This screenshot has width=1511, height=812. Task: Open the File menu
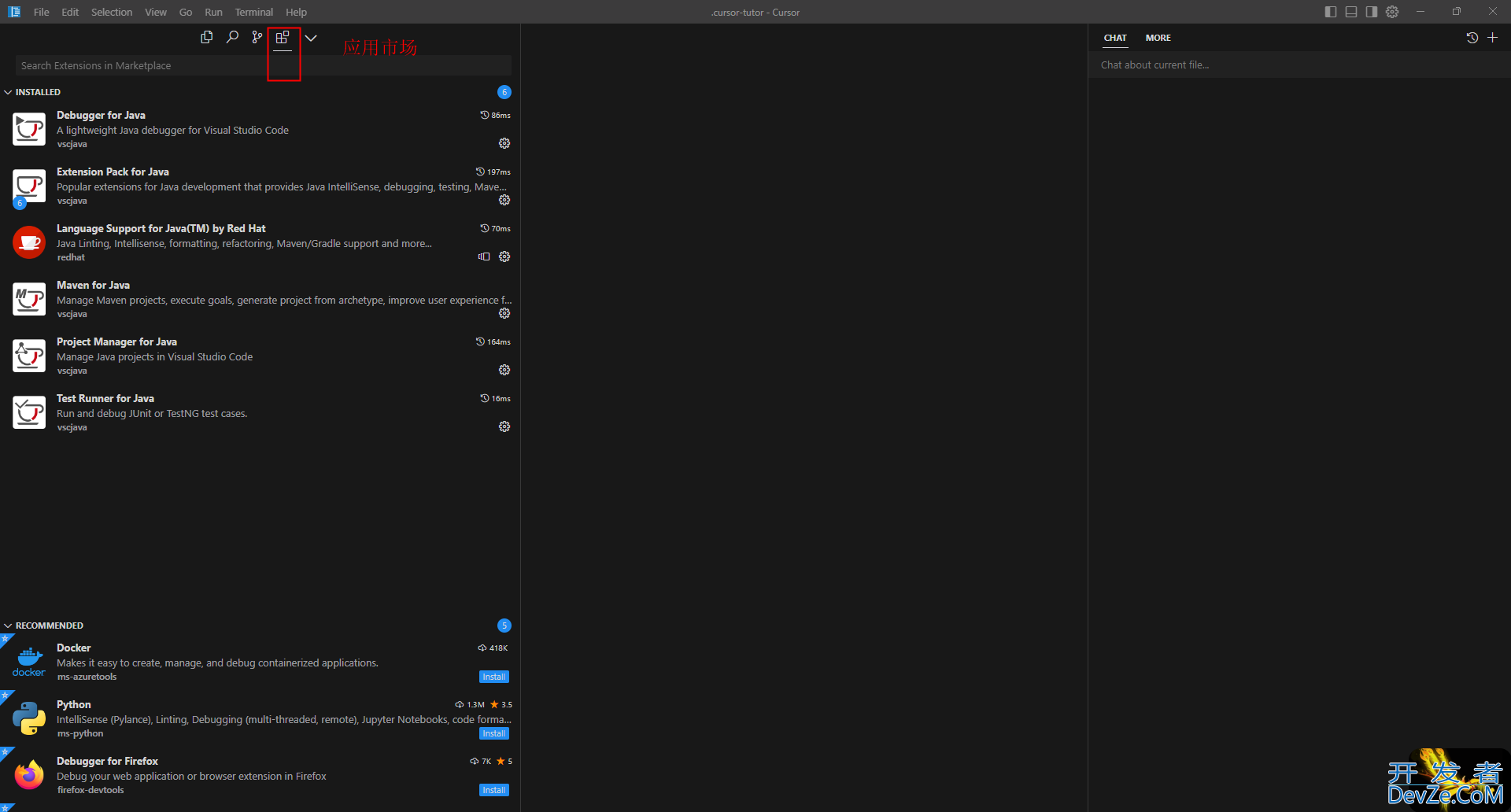tap(42, 12)
